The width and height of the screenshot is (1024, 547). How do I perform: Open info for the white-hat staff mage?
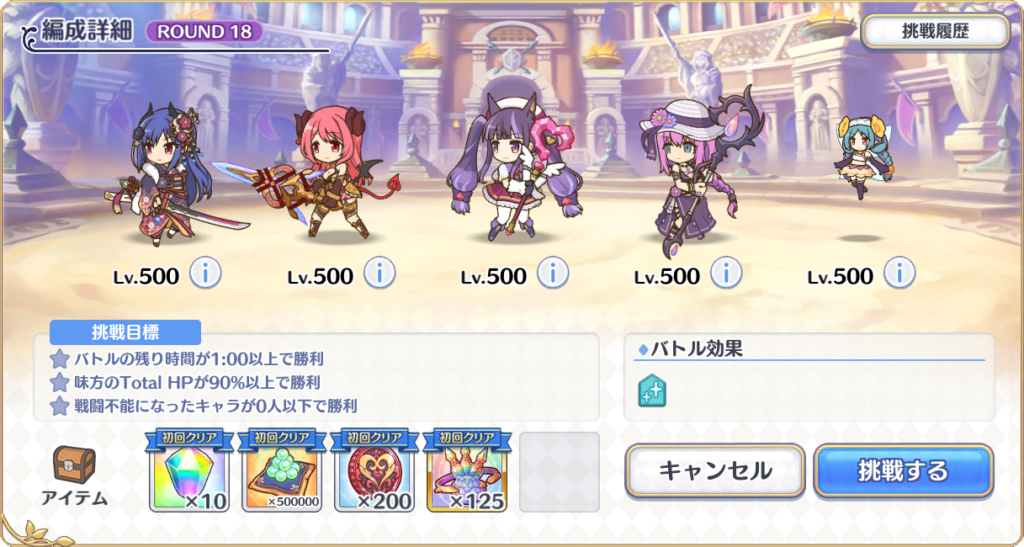pos(726,275)
